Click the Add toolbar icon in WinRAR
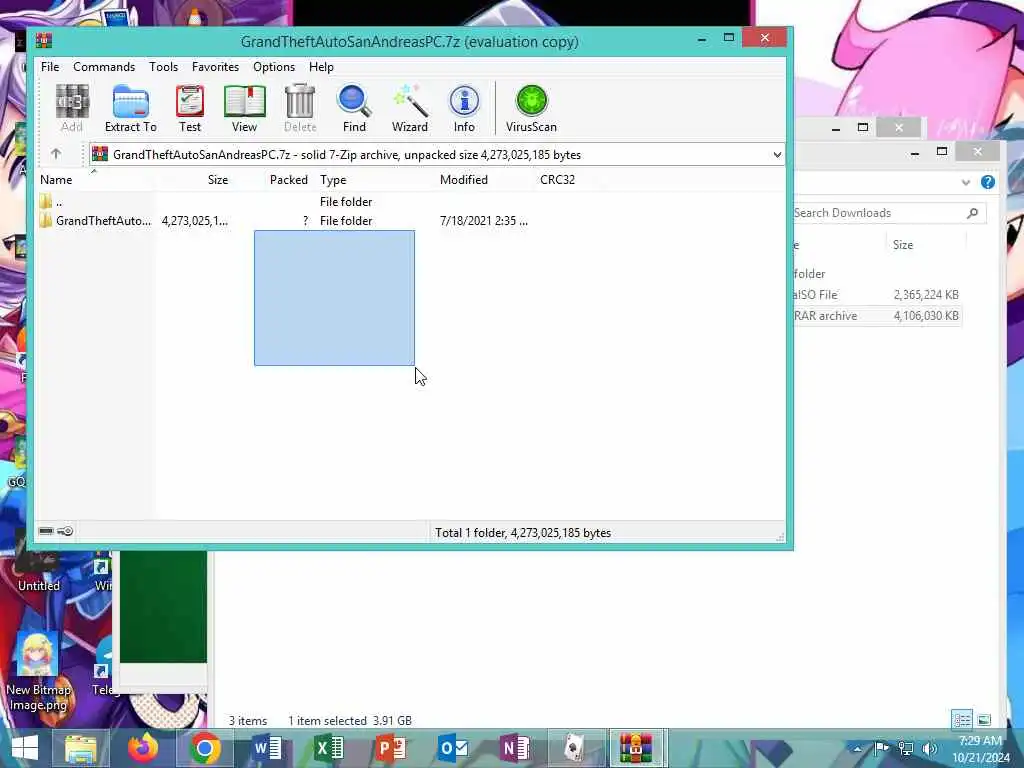Screen dimensions: 1024x768 72,108
